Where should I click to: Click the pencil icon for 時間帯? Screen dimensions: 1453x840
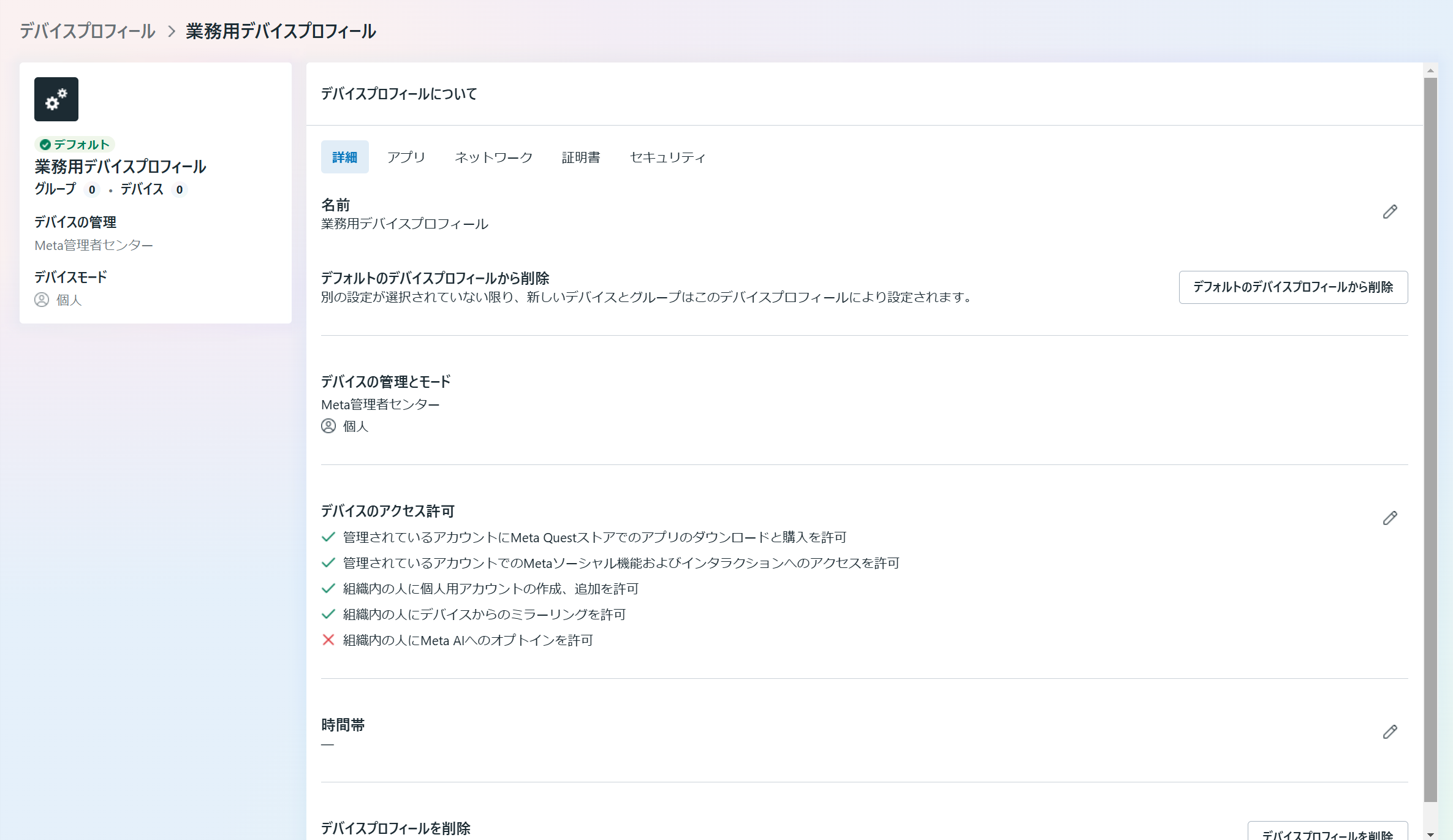click(x=1389, y=732)
